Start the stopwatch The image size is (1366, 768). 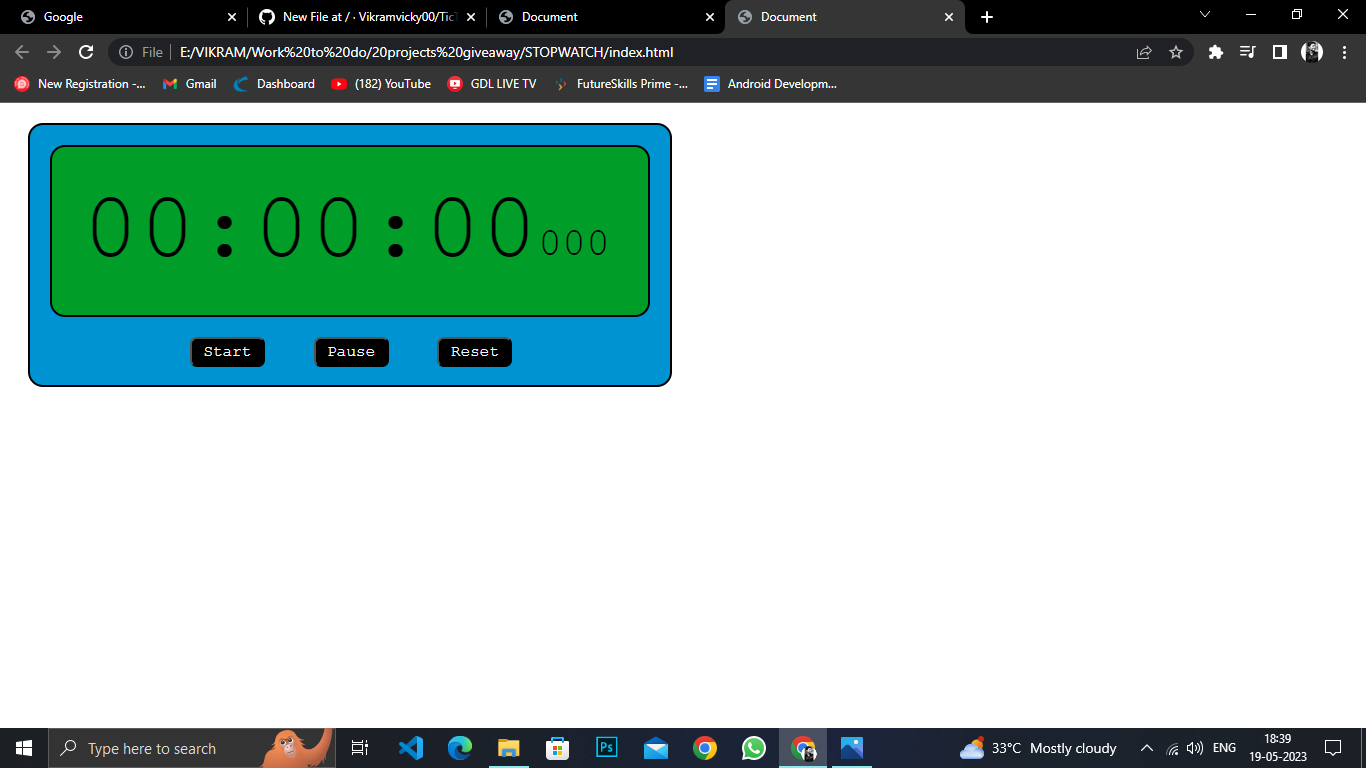click(x=227, y=352)
